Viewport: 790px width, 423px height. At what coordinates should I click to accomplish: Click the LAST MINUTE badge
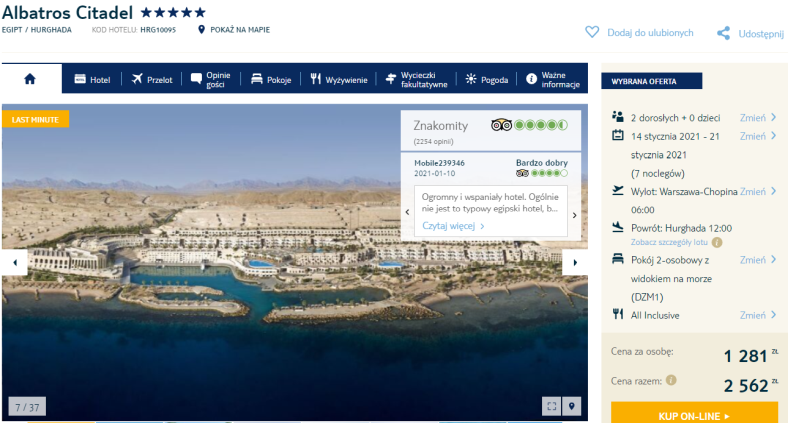[x=35, y=119]
